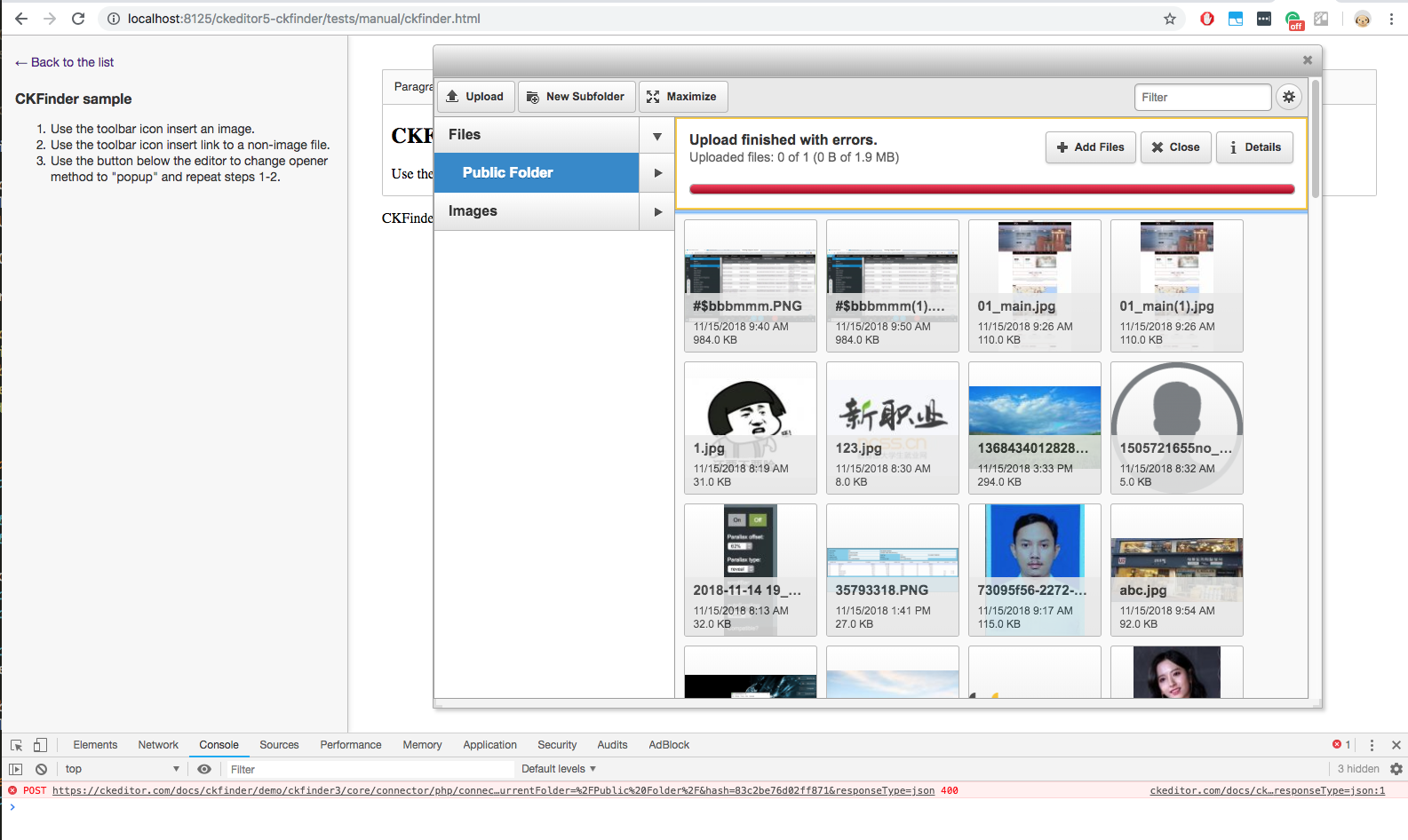Focus the CKFinder Filter input

coord(1203,97)
